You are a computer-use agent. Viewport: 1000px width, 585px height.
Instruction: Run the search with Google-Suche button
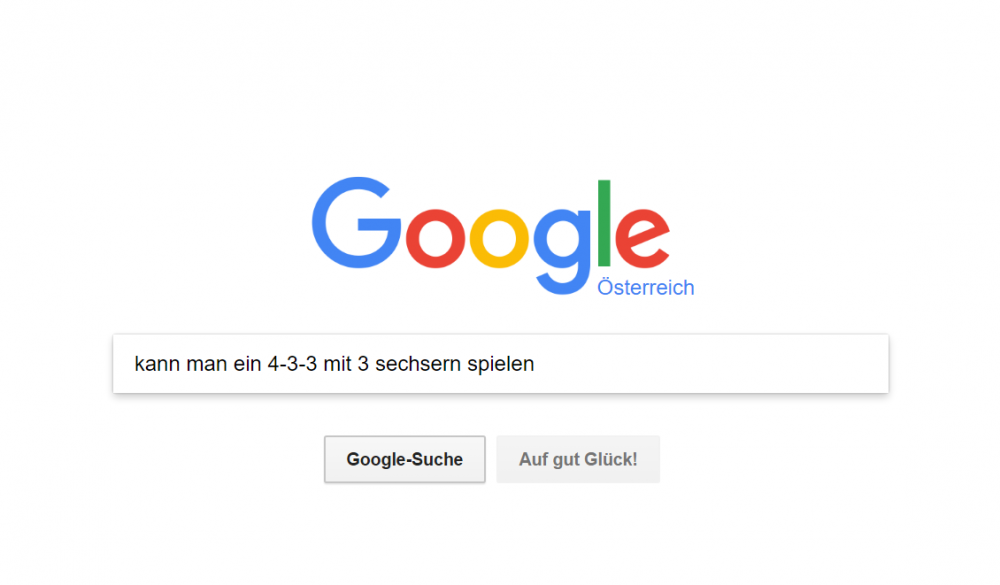(x=404, y=459)
